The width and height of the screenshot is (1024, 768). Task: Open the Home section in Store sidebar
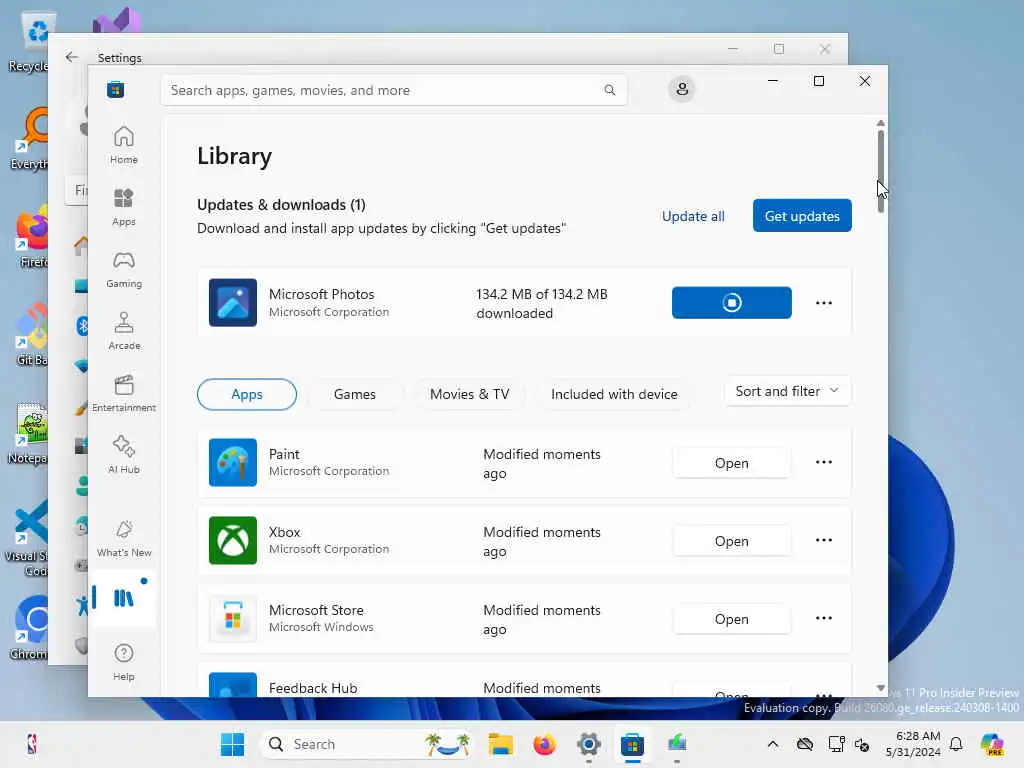[x=123, y=145]
